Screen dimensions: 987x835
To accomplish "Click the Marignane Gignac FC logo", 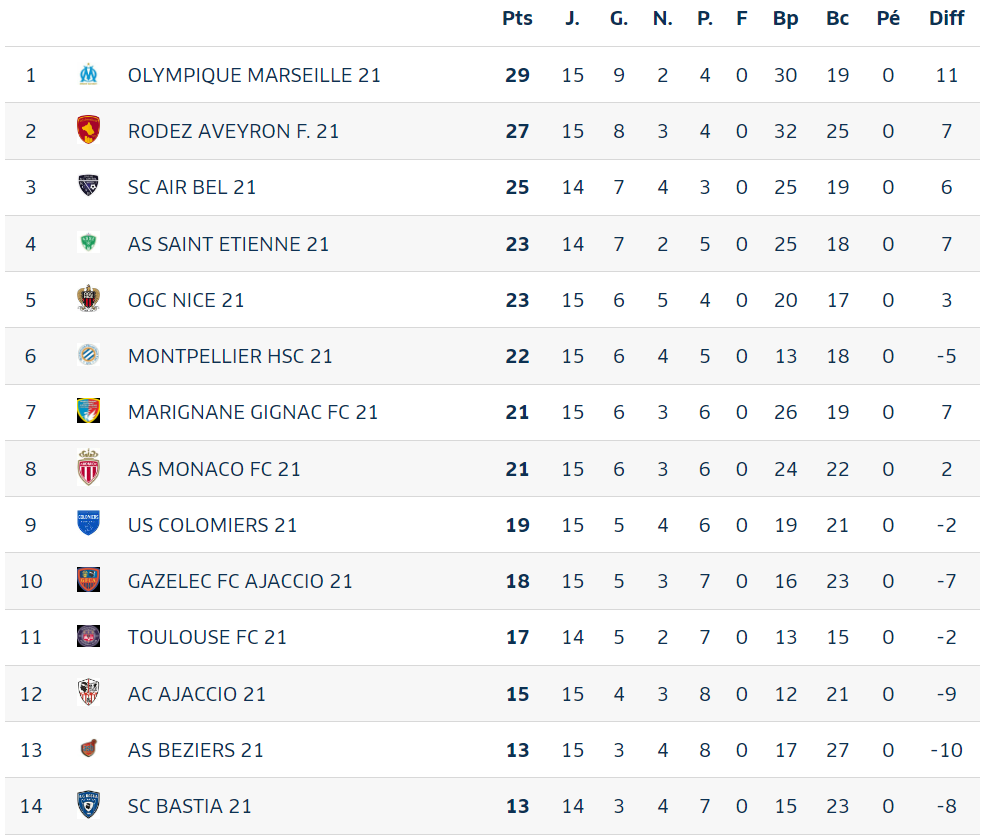I will click(x=89, y=411).
